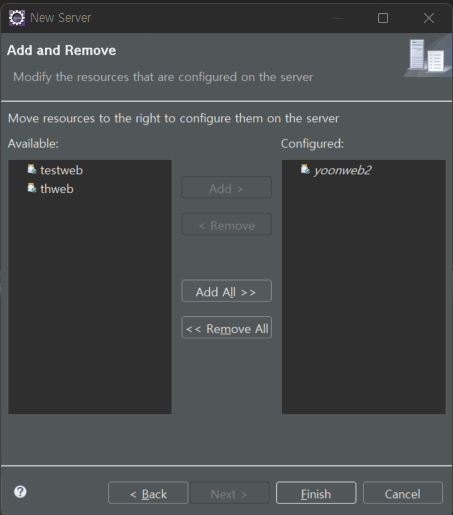453x515 pixels.
Task: Minimize the New Server window
Action: 338,18
